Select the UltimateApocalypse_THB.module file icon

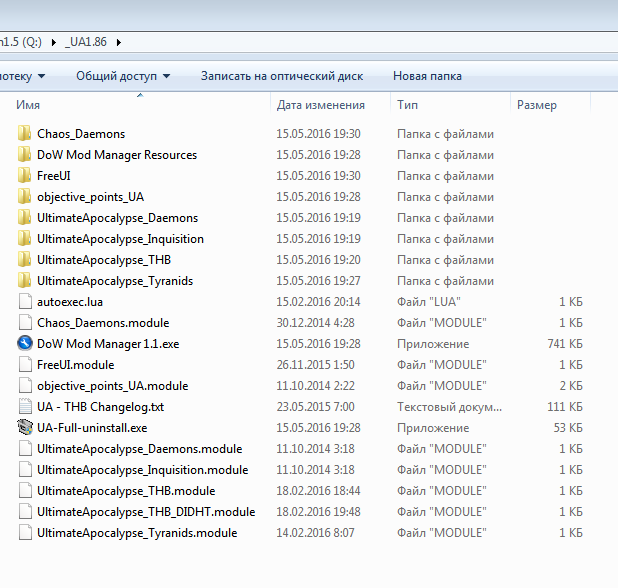pos(25,490)
